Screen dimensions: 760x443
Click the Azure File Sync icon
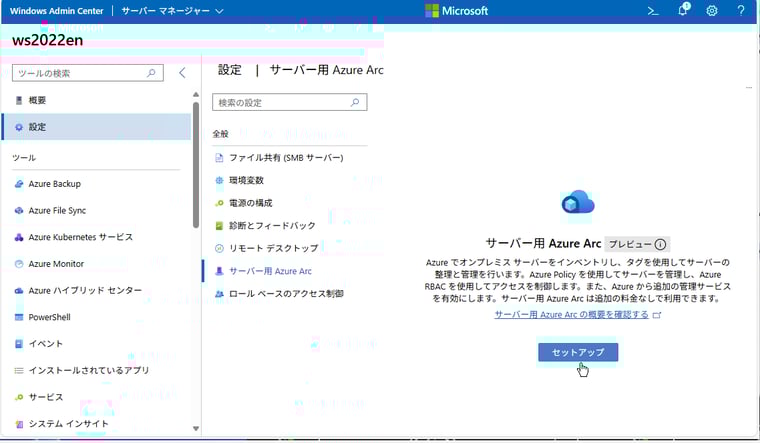[19, 211]
